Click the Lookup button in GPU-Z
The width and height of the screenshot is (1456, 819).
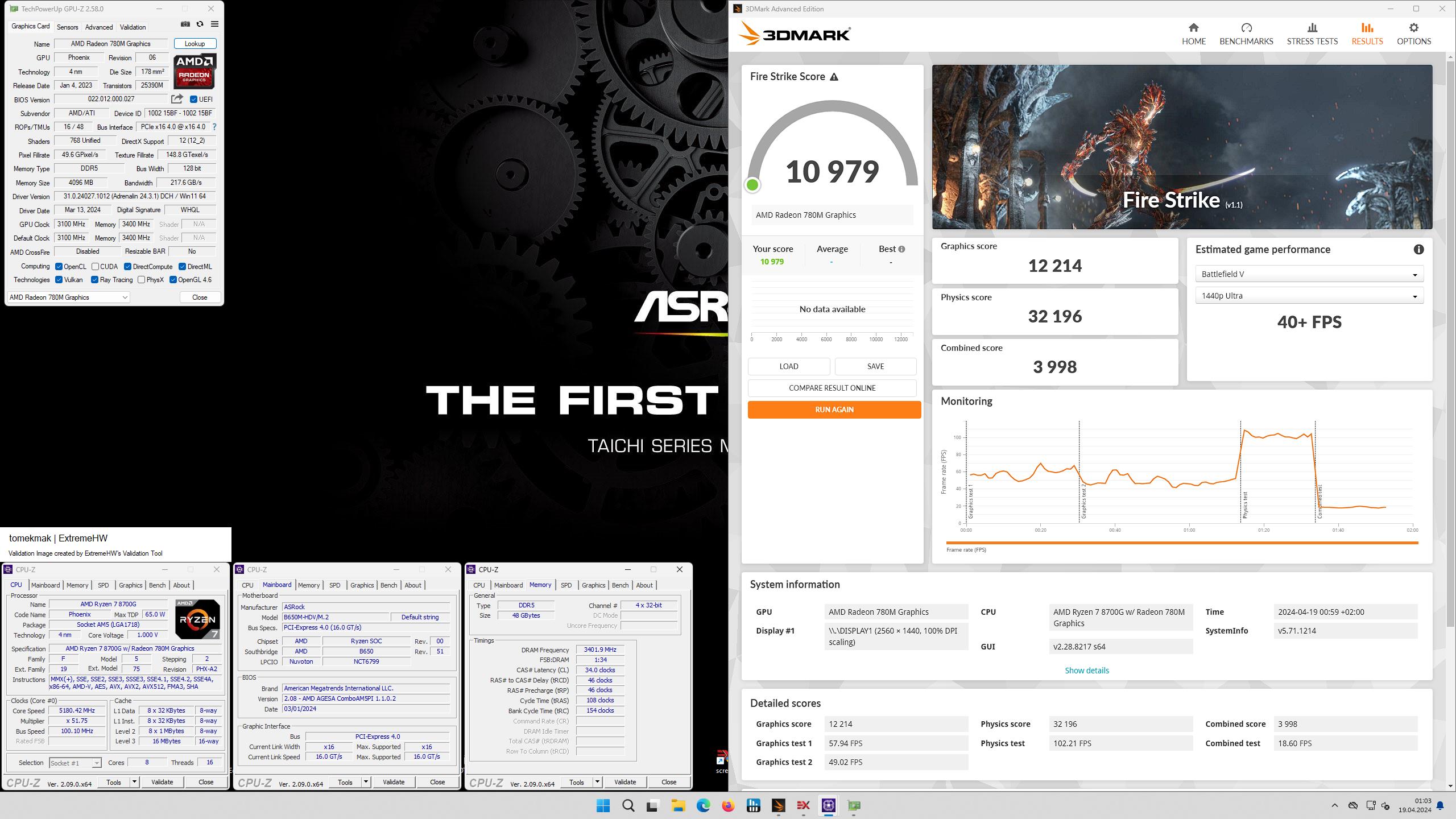click(195, 44)
